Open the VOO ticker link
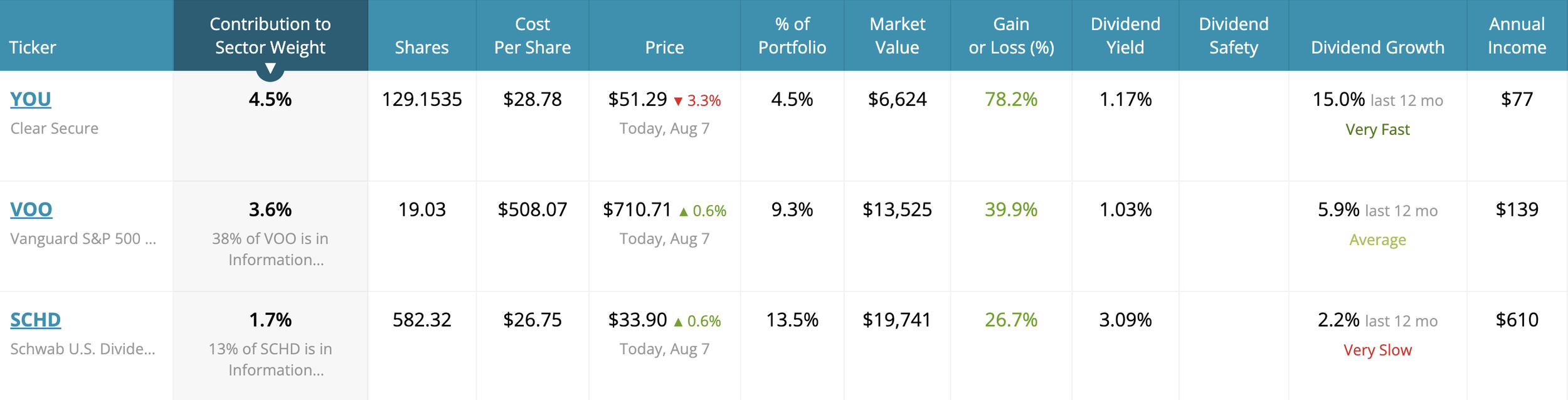Image resolution: width=1568 pixels, height=400 pixels. [31, 209]
